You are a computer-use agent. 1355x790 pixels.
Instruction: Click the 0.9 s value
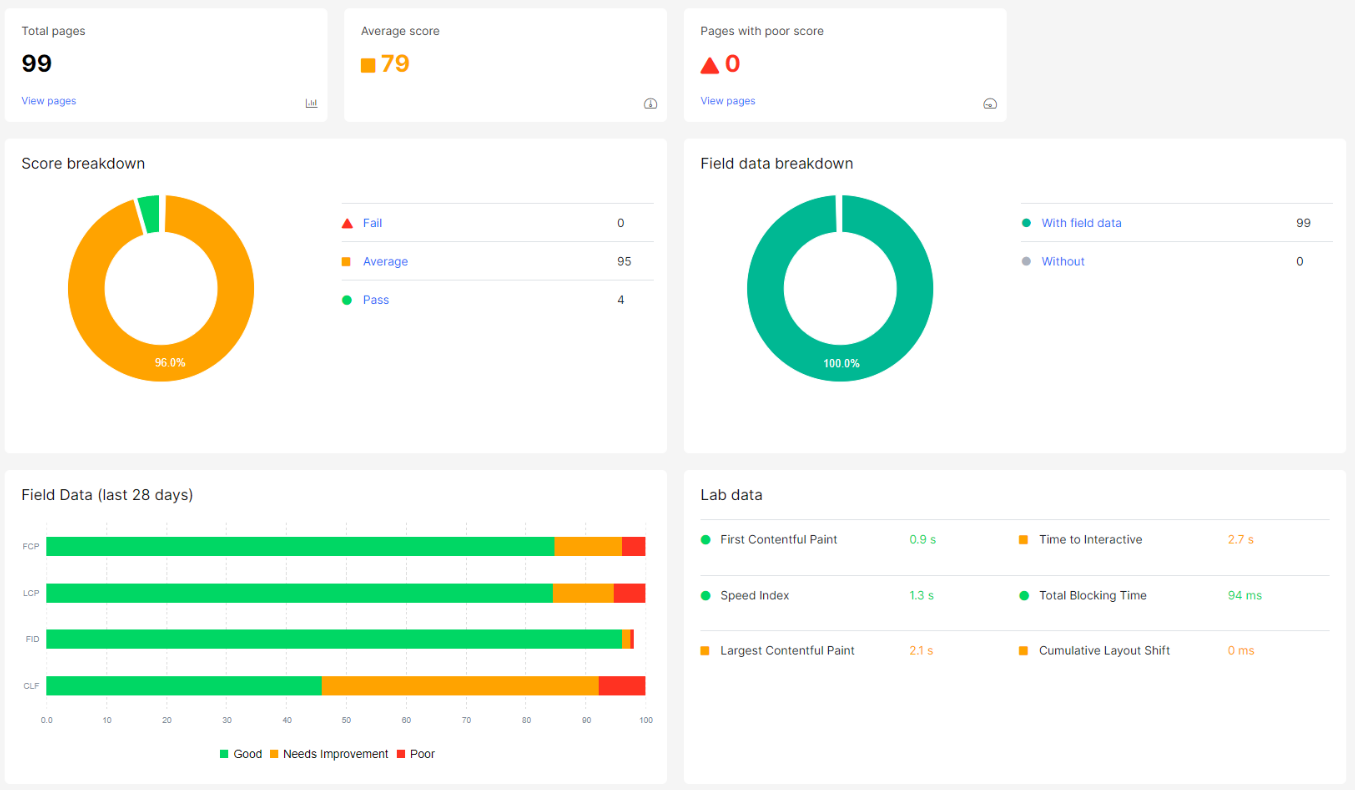(x=922, y=539)
